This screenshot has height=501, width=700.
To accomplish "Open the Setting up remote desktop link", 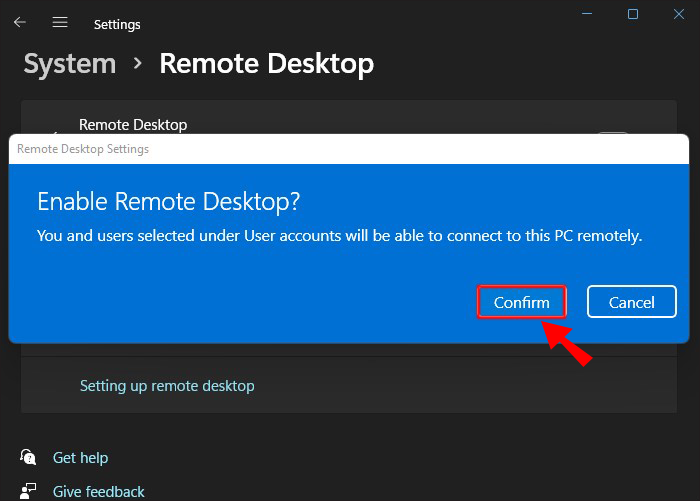I will coord(167,385).
